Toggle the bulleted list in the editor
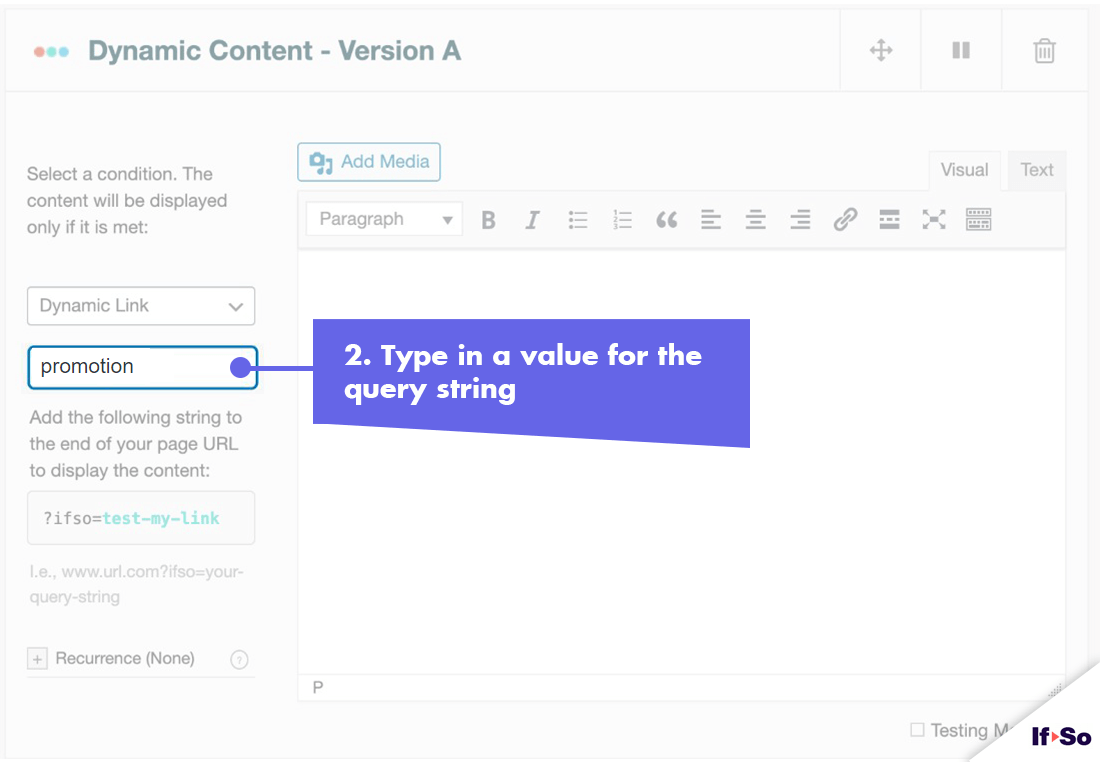Viewport: 1100px width, 762px height. click(578, 219)
